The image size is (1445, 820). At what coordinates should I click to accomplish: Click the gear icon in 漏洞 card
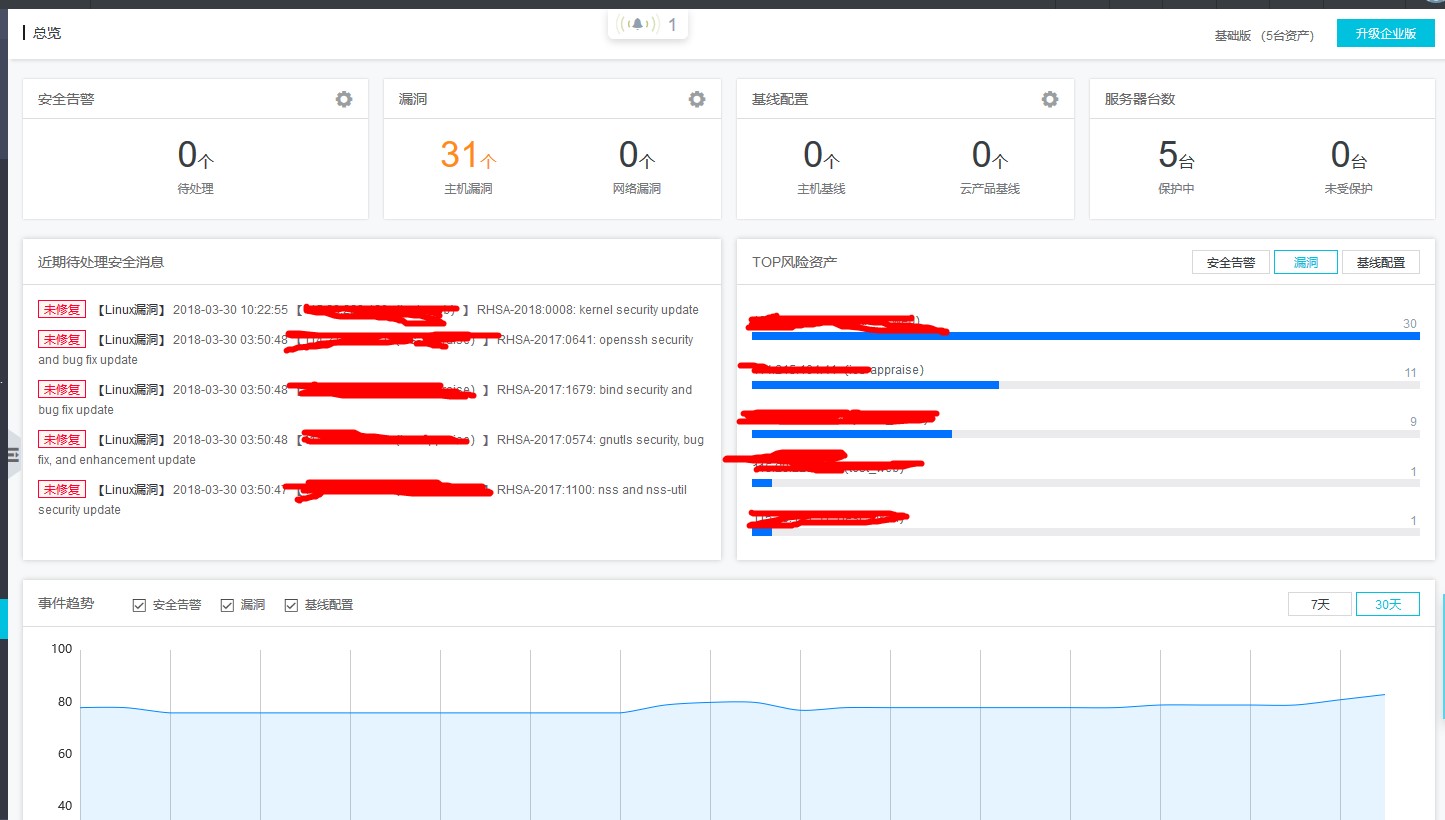[697, 99]
